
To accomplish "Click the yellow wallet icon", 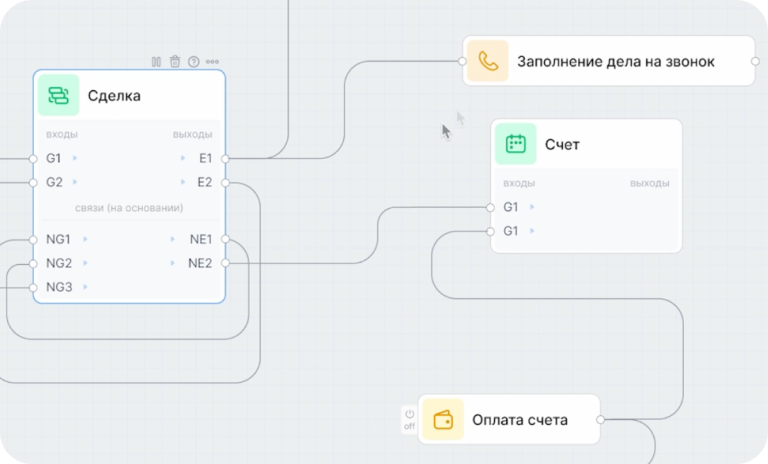I will click(442, 420).
